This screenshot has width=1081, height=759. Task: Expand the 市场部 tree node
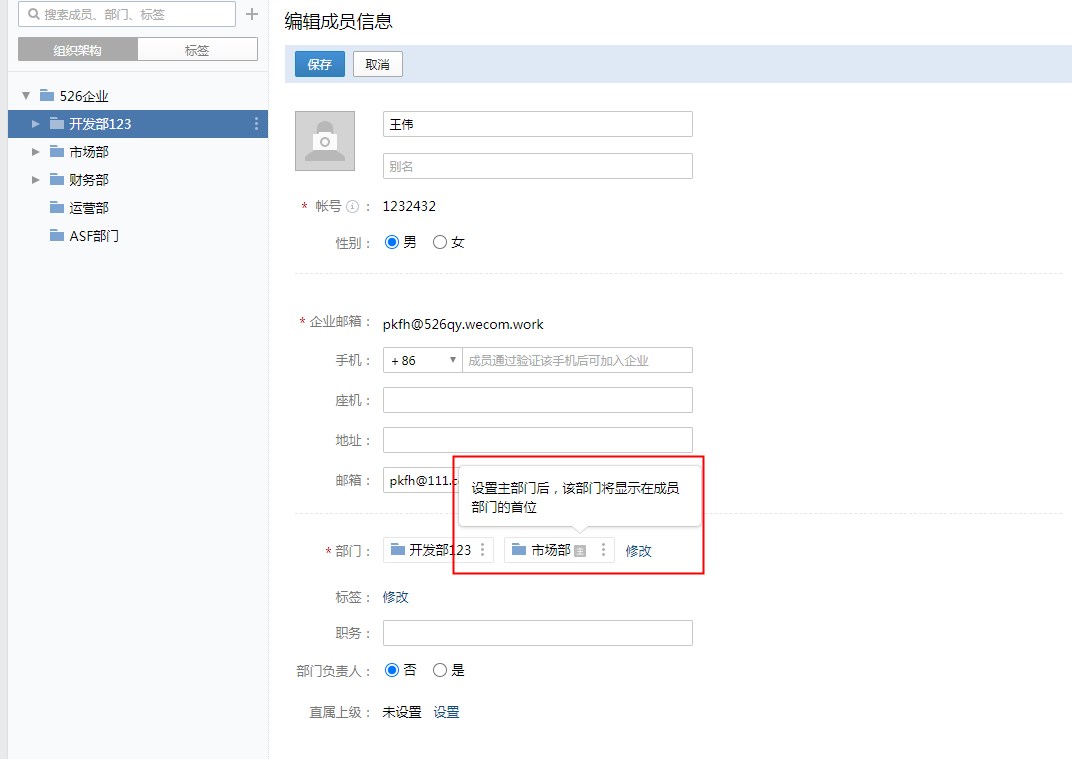pos(36,152)
